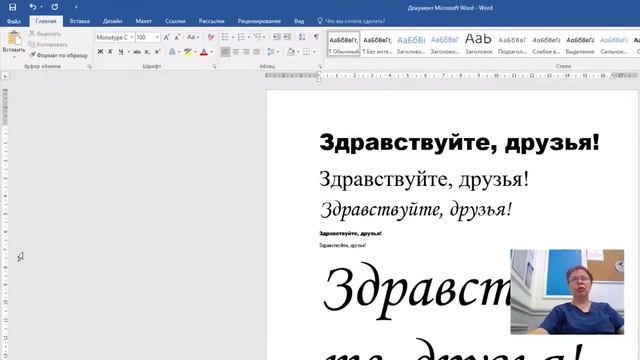Open the Шрифт dialog launcher
The height and width of the screenshot is (360, 640).
click(214, 67)
